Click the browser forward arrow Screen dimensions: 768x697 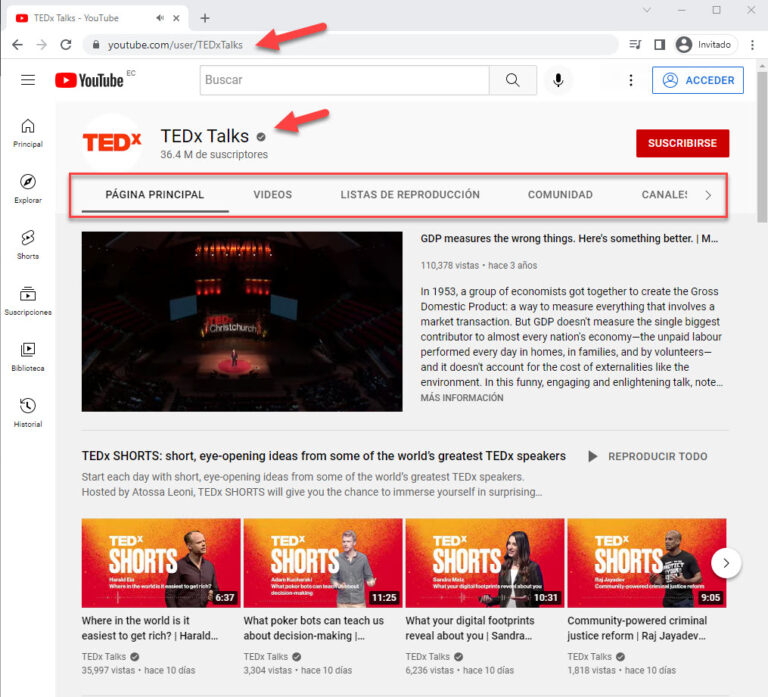pyautogui.click(x=42, y=45)
